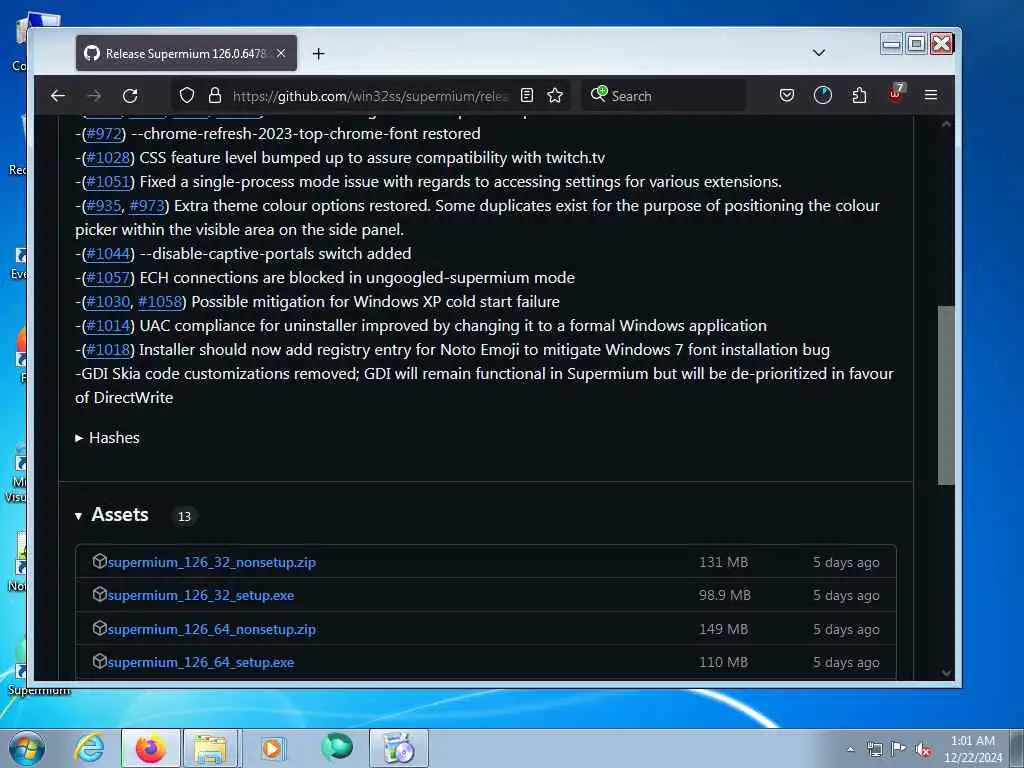Collapse the Assets section
This screenshot has height=768, width=1024.
tap(112, 515)
